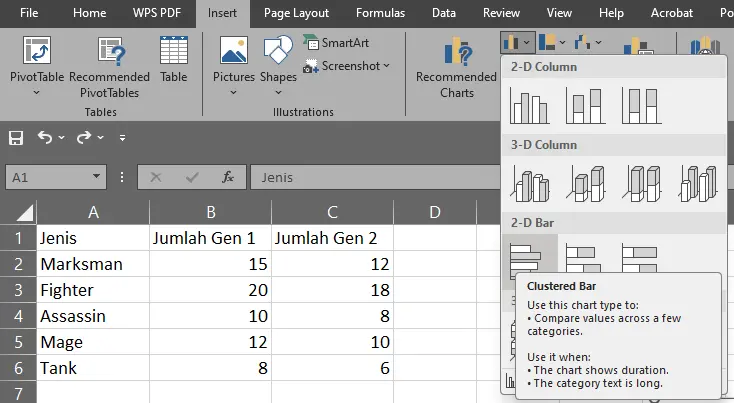Open the Shapes gallery
Screen dimensions: 734x403
tap(278, 65)
